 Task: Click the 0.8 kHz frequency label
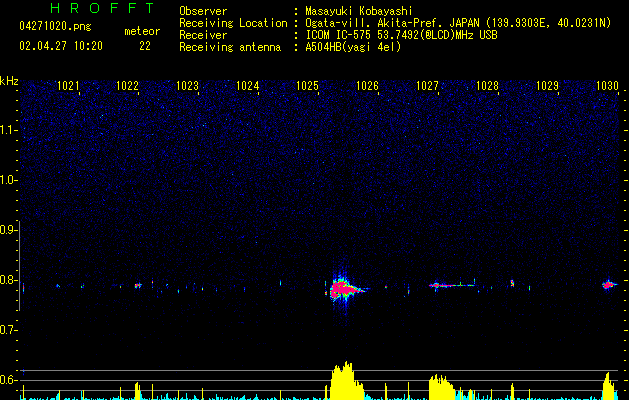pyautogui.click(x=8, y=280)
